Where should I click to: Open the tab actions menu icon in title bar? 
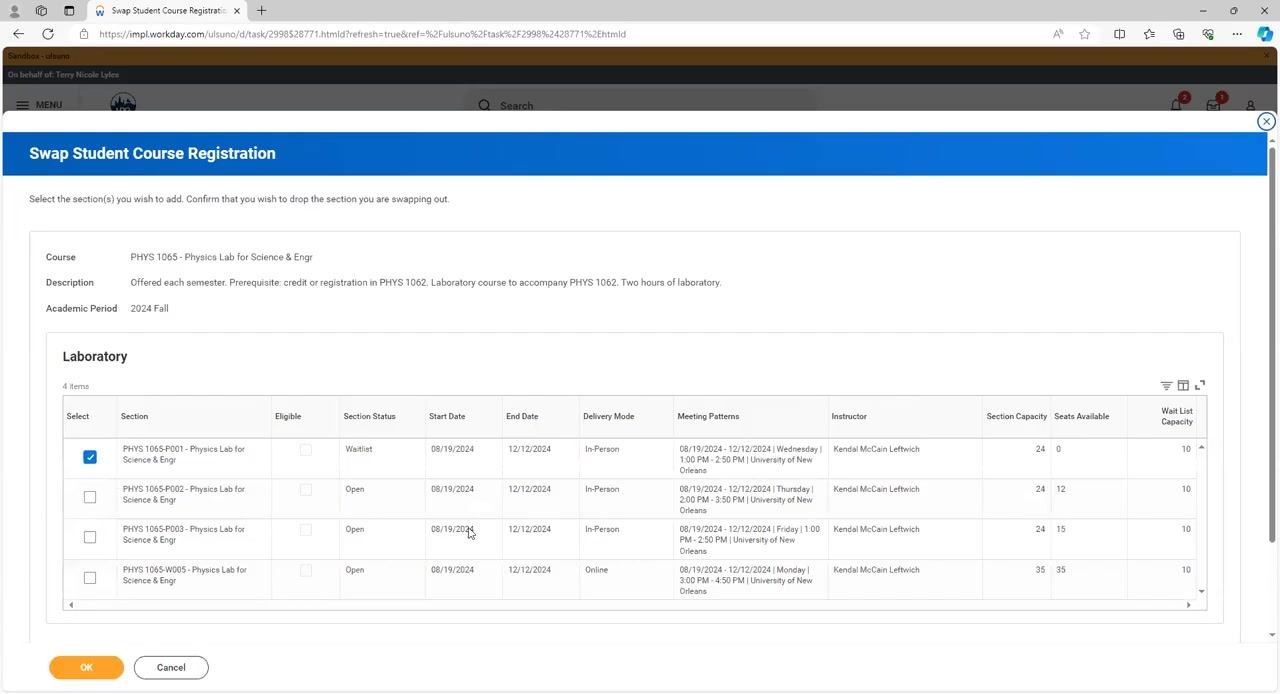[x=69, y=11]
